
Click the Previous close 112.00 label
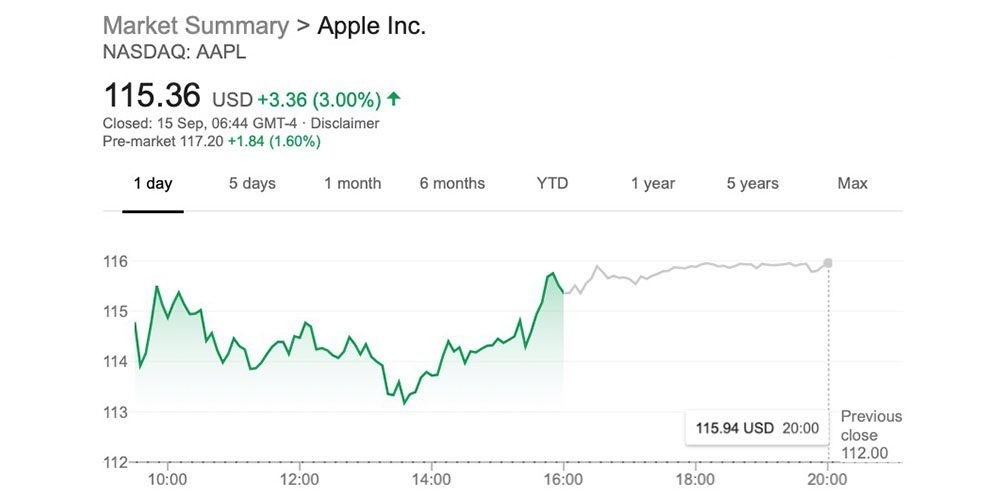pos(870,435)
